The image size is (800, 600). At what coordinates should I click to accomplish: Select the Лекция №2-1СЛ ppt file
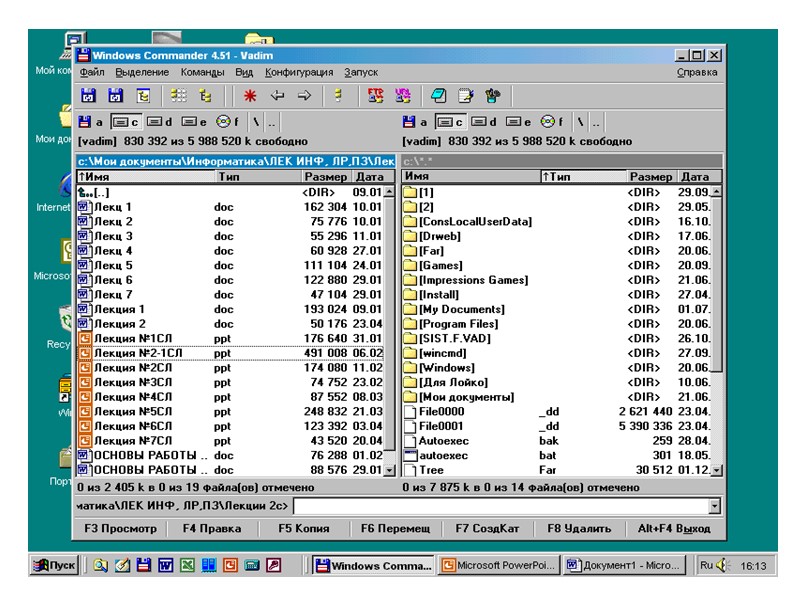140,353
